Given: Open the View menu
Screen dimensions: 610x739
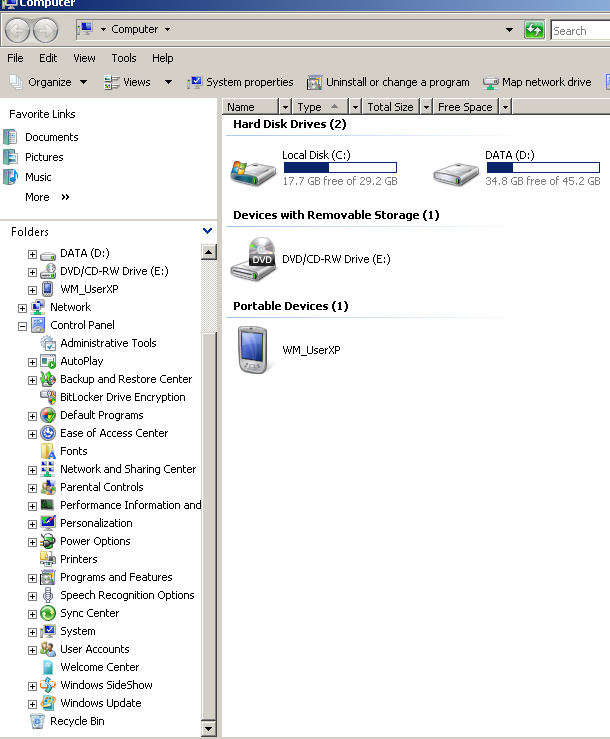Looking at the screenshot, I should pos(84,58).
